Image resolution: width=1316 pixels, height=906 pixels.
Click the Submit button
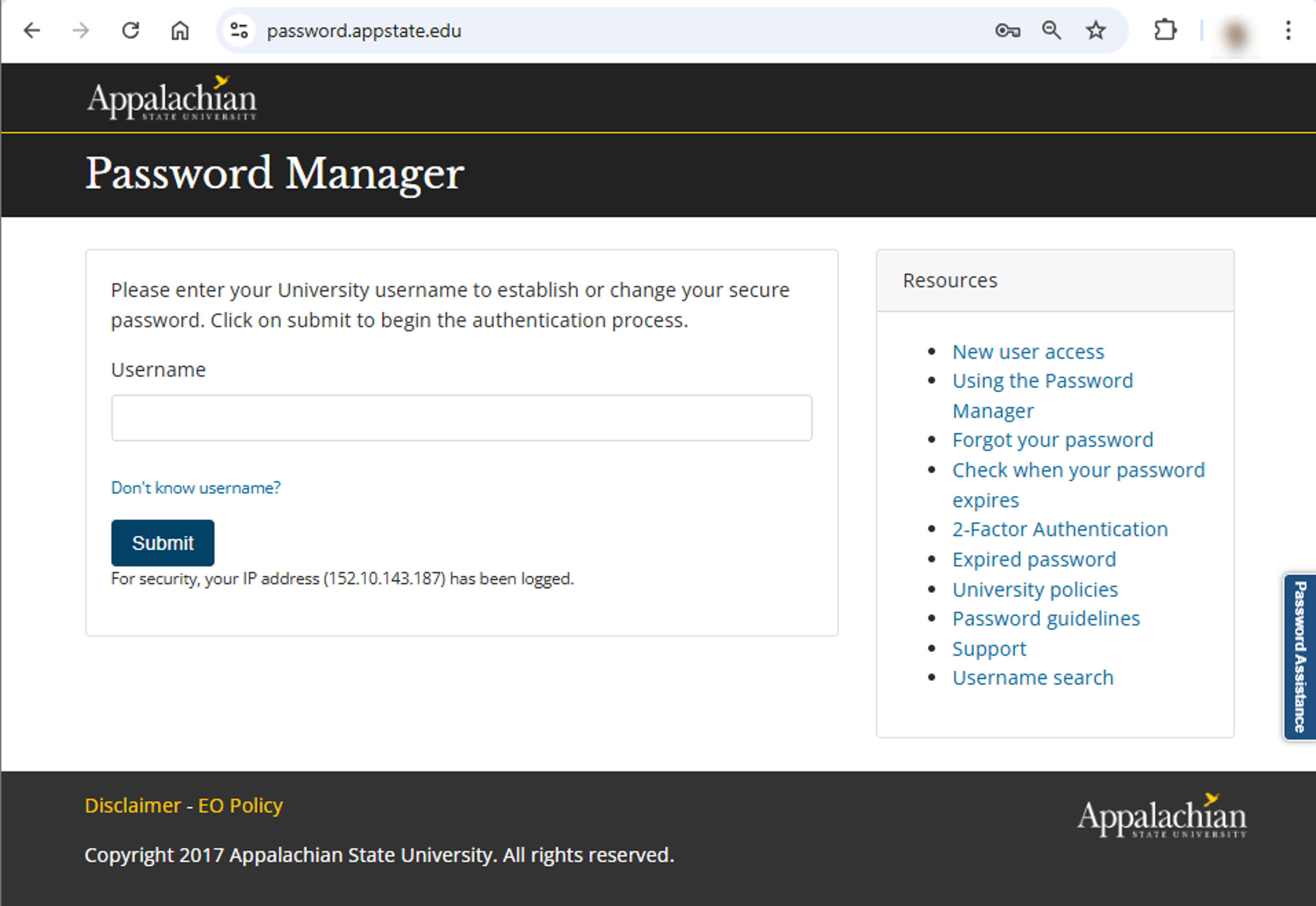coord(163,543)
